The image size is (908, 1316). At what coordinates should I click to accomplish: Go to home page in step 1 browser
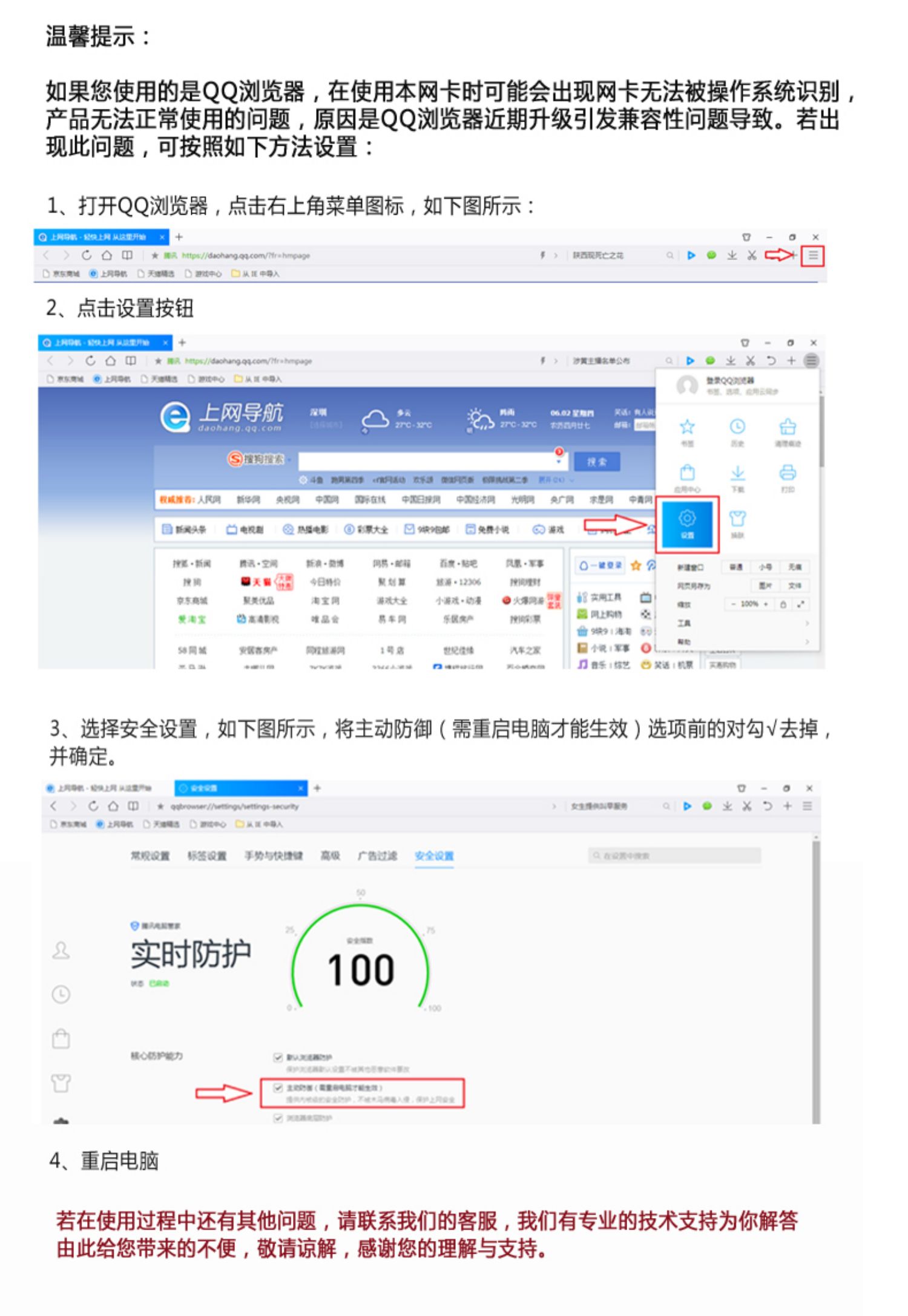[107, 255]
